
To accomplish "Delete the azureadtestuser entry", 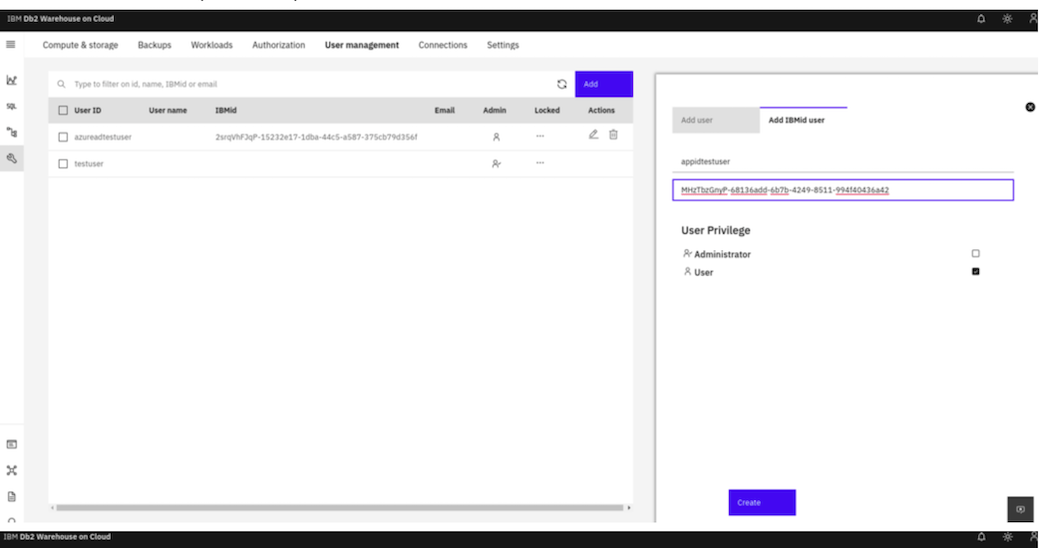I will 613,135.
